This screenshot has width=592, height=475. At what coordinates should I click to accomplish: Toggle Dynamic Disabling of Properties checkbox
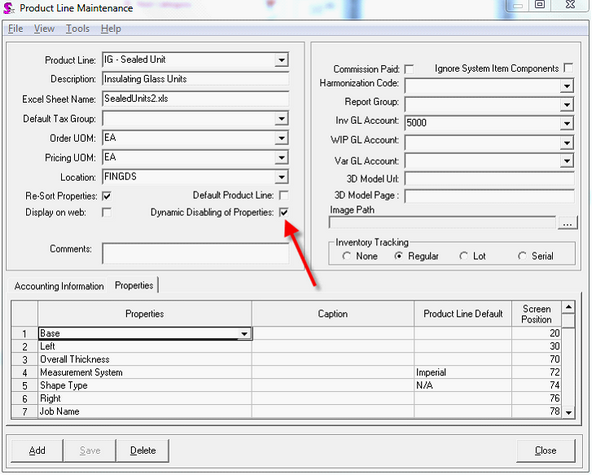[x=284, y=213]
